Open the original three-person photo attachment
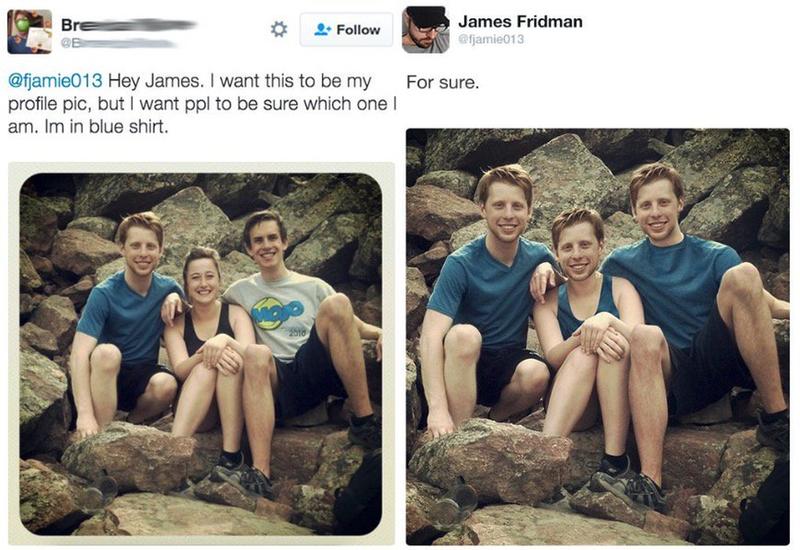Screen dimensions: 800x550 tap(201, 354)
